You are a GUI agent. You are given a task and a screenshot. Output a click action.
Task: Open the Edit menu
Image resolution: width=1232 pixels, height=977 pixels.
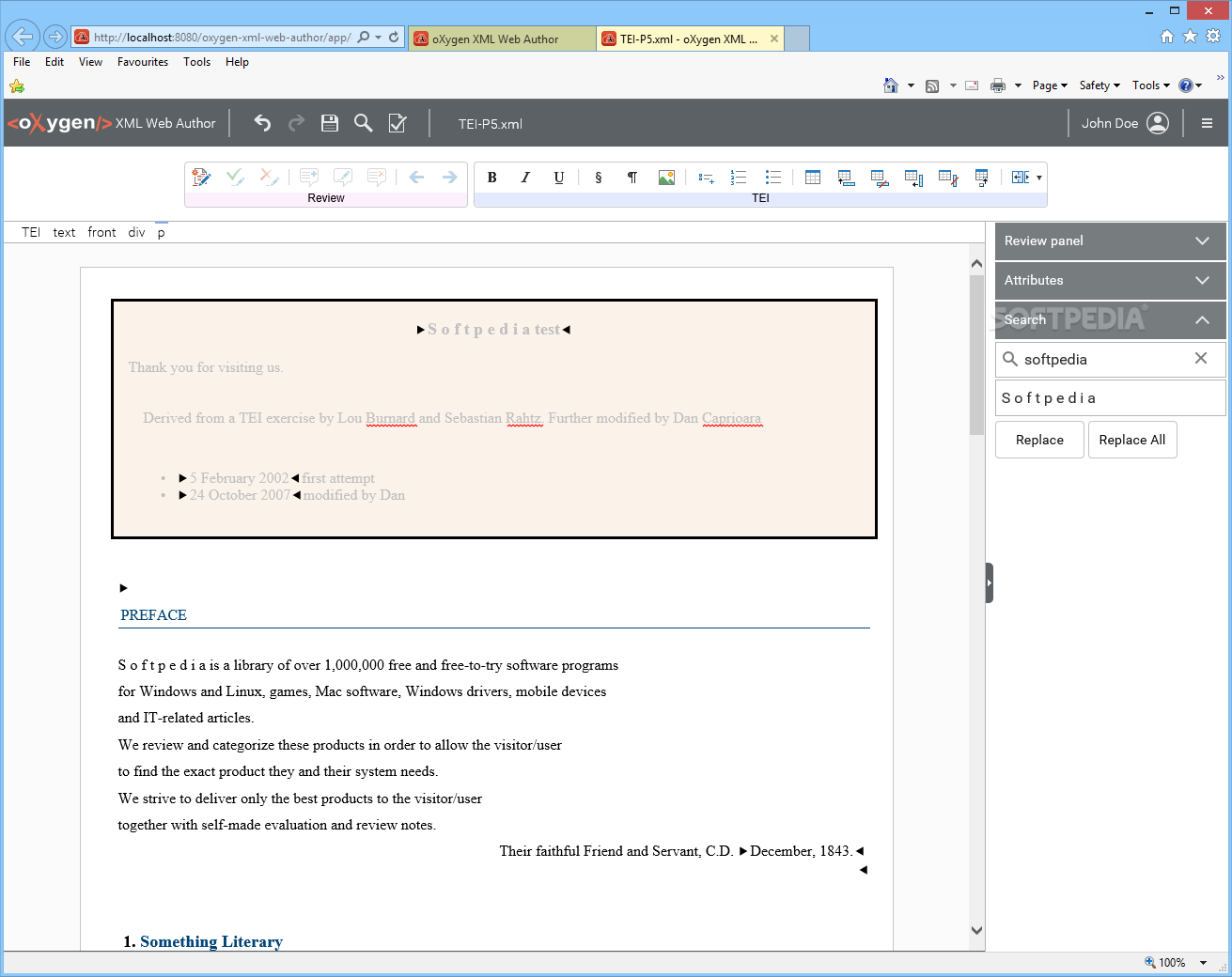pyautogui.click(x=55, y=62)
